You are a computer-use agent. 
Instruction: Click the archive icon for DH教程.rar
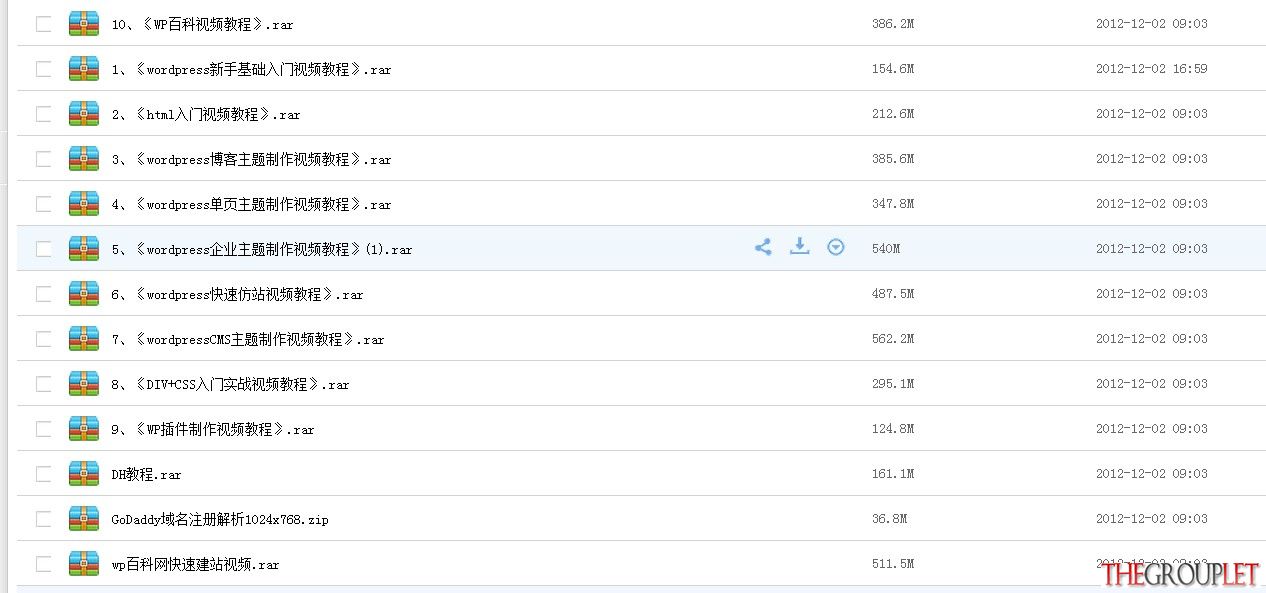pyautogui.click(x=84, y=474)
